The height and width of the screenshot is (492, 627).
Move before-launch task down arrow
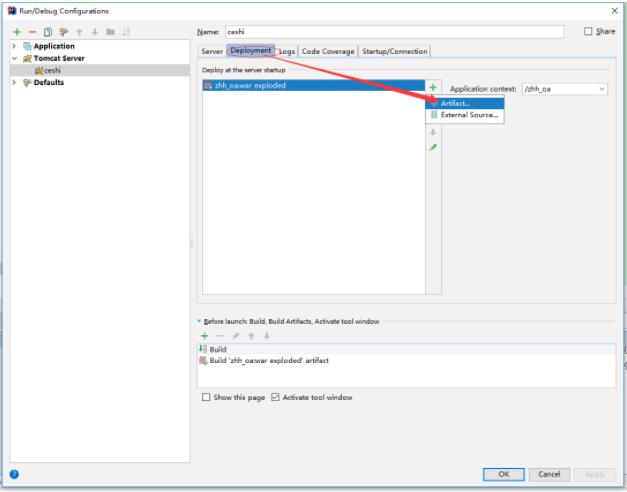[x=267, y=336]
